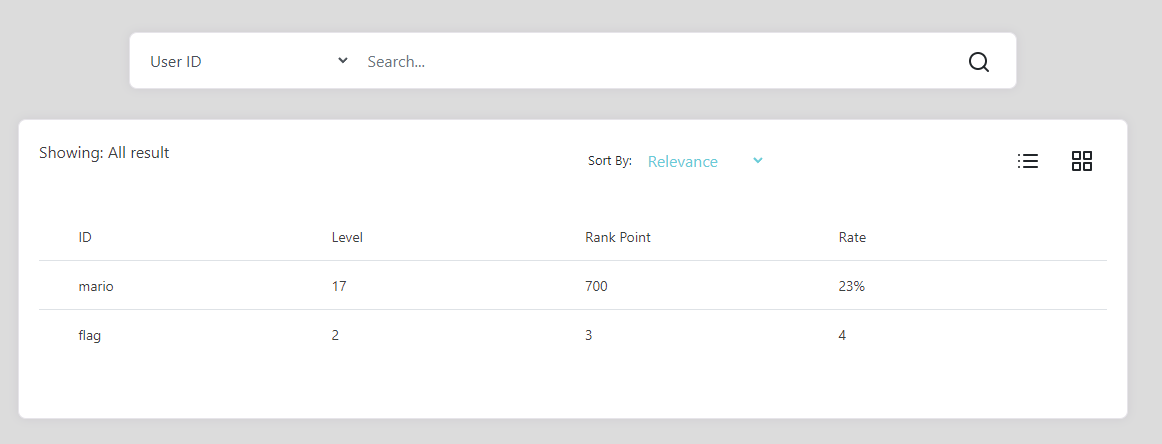
Task: Click the Rate column header
Action: [852, 238]
